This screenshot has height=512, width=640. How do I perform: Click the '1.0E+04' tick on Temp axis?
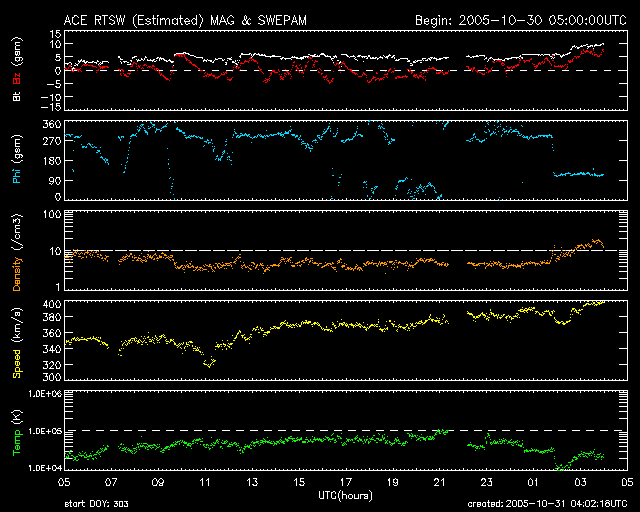pos(45,468)
